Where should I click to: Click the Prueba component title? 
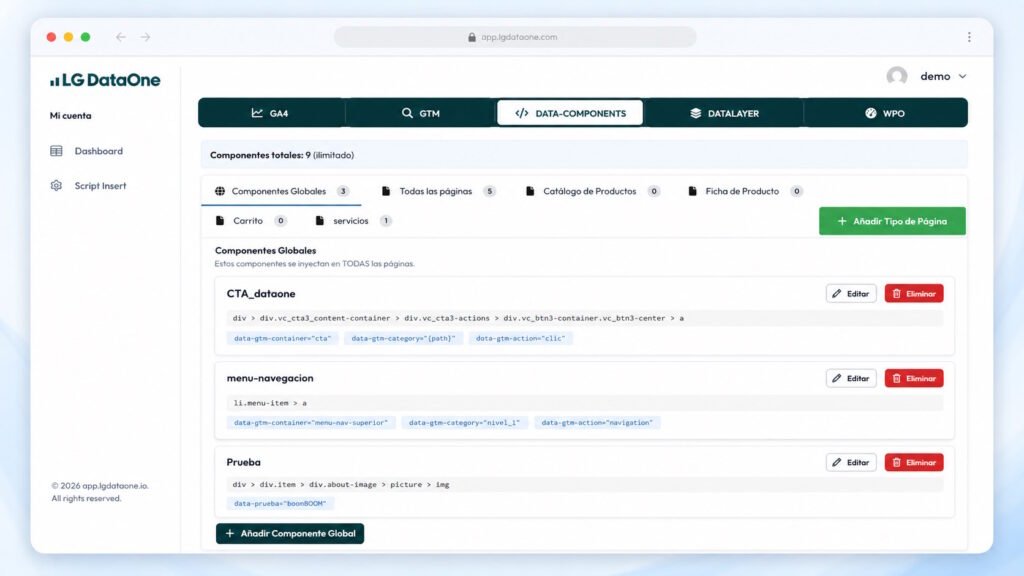244,462
